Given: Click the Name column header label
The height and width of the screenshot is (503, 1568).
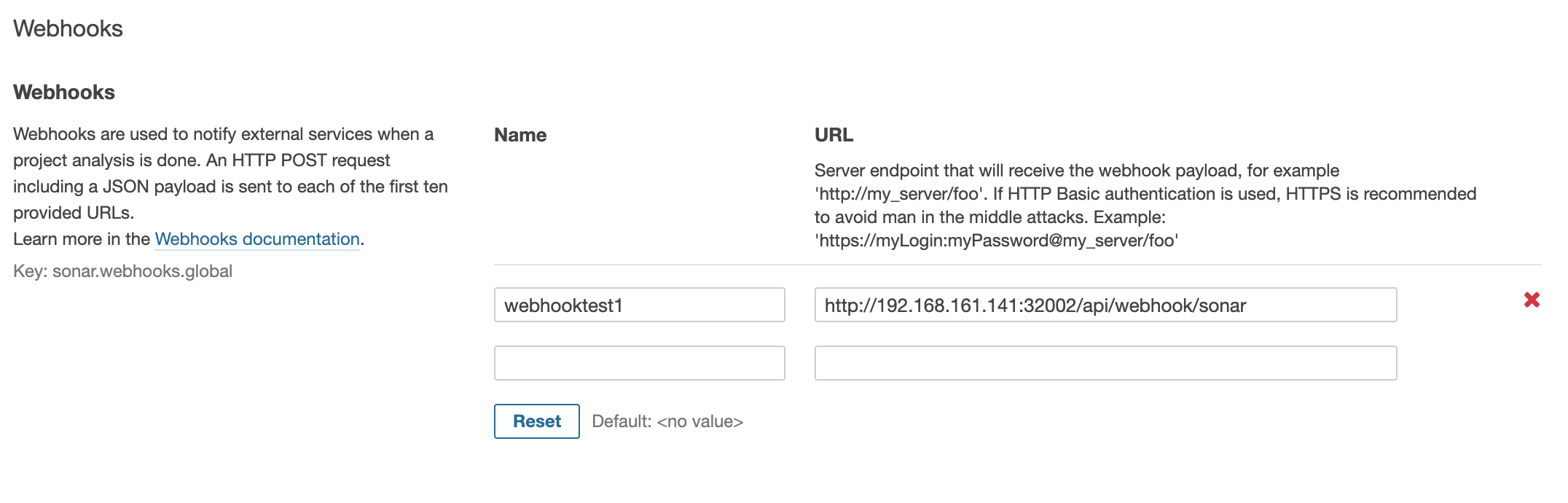Looking at the screenshot, I should coord(520,135).
